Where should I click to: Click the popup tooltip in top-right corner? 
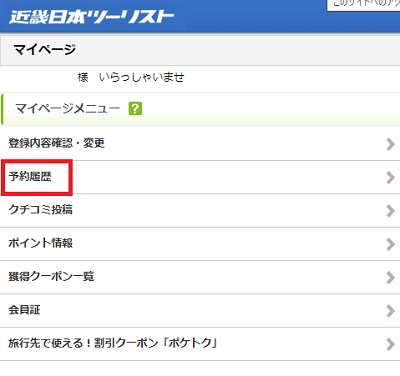tap(363, 5)
